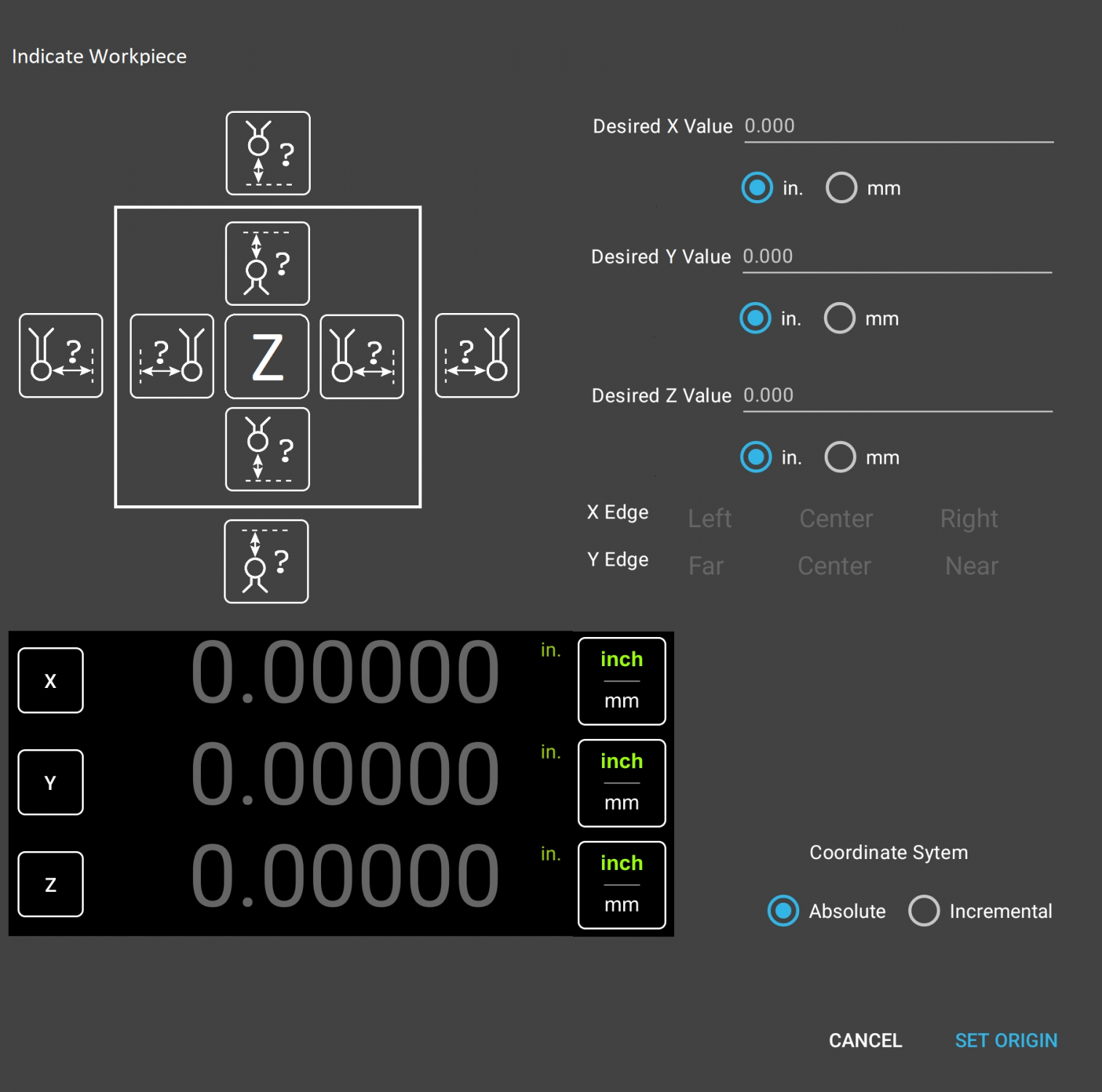Choose Center for Y Edge
This screenshot has width=1102, height=1092.
tap(834, 566)
